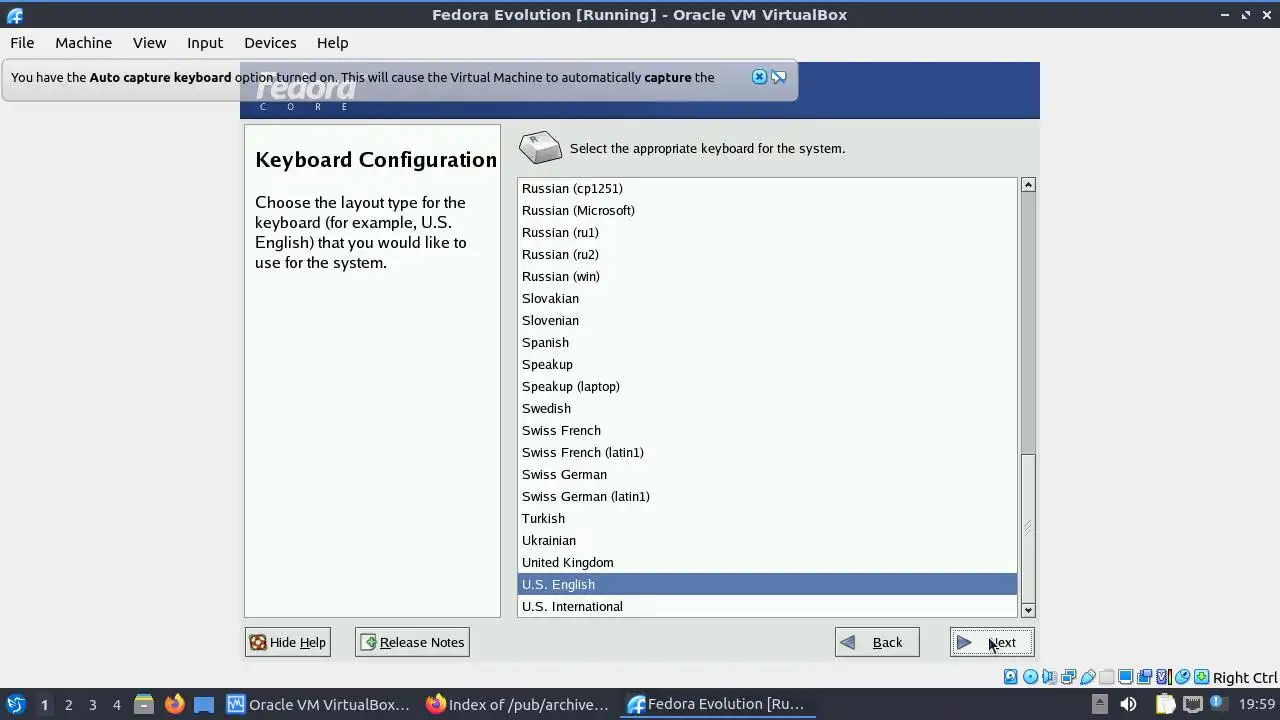The width and height of the screenshot is (1280, 720).
Task: Open the LXQt application menu
Action: point(15,704)
